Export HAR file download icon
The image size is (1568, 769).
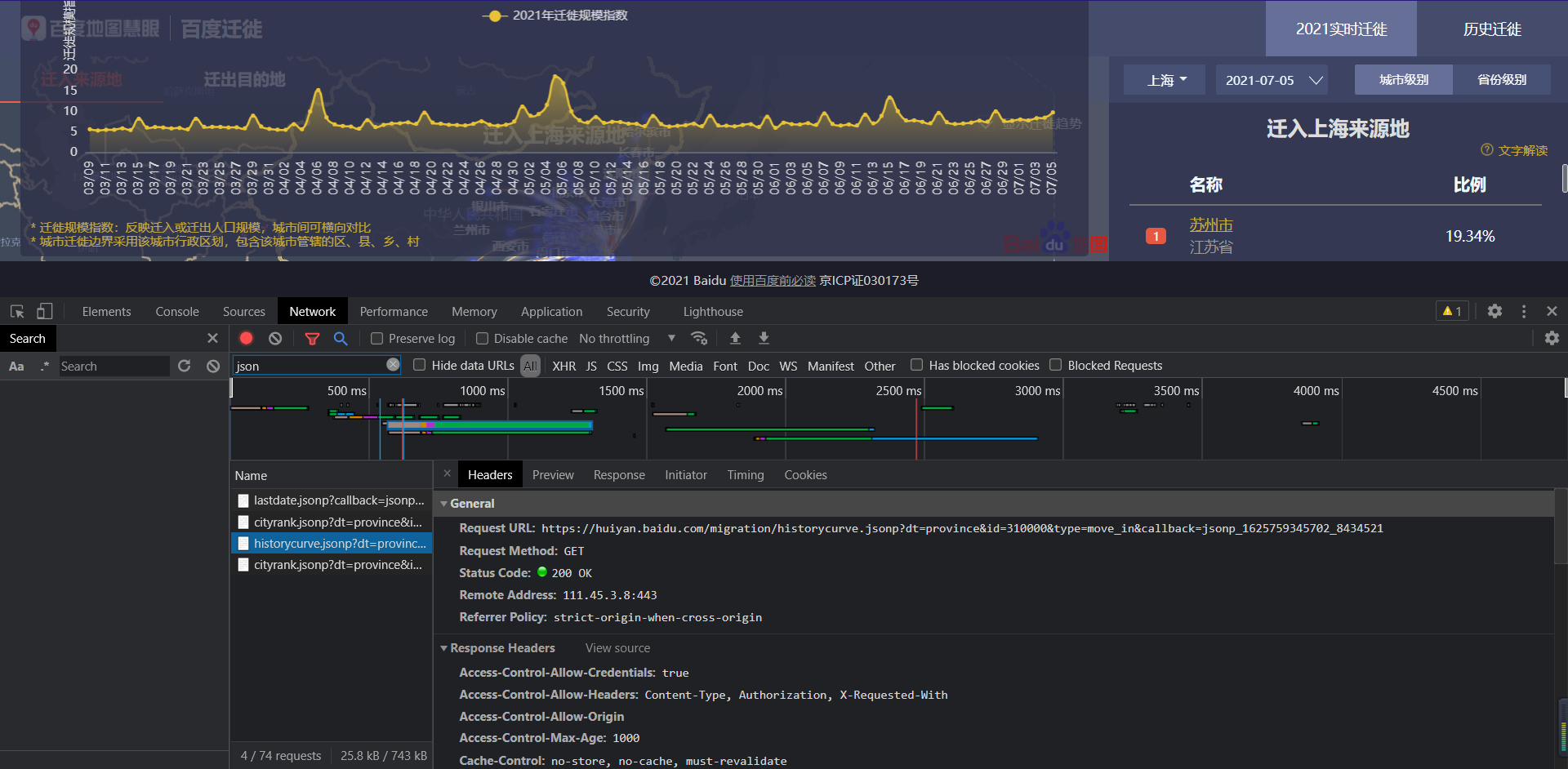[x=764, y=338]
